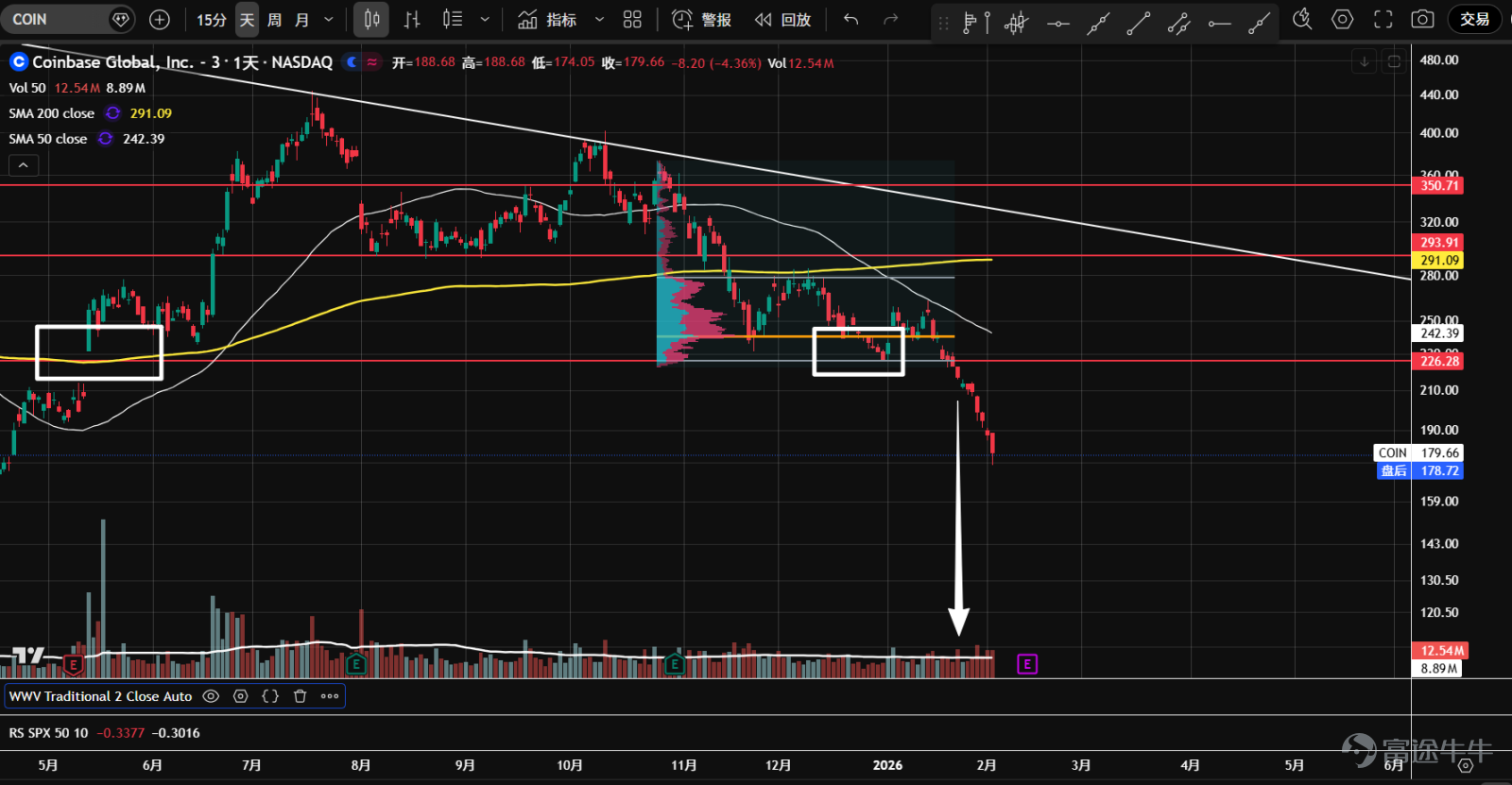Create an alert with 警报 button
Screen dimensions: 1512x785
point(701,19)
